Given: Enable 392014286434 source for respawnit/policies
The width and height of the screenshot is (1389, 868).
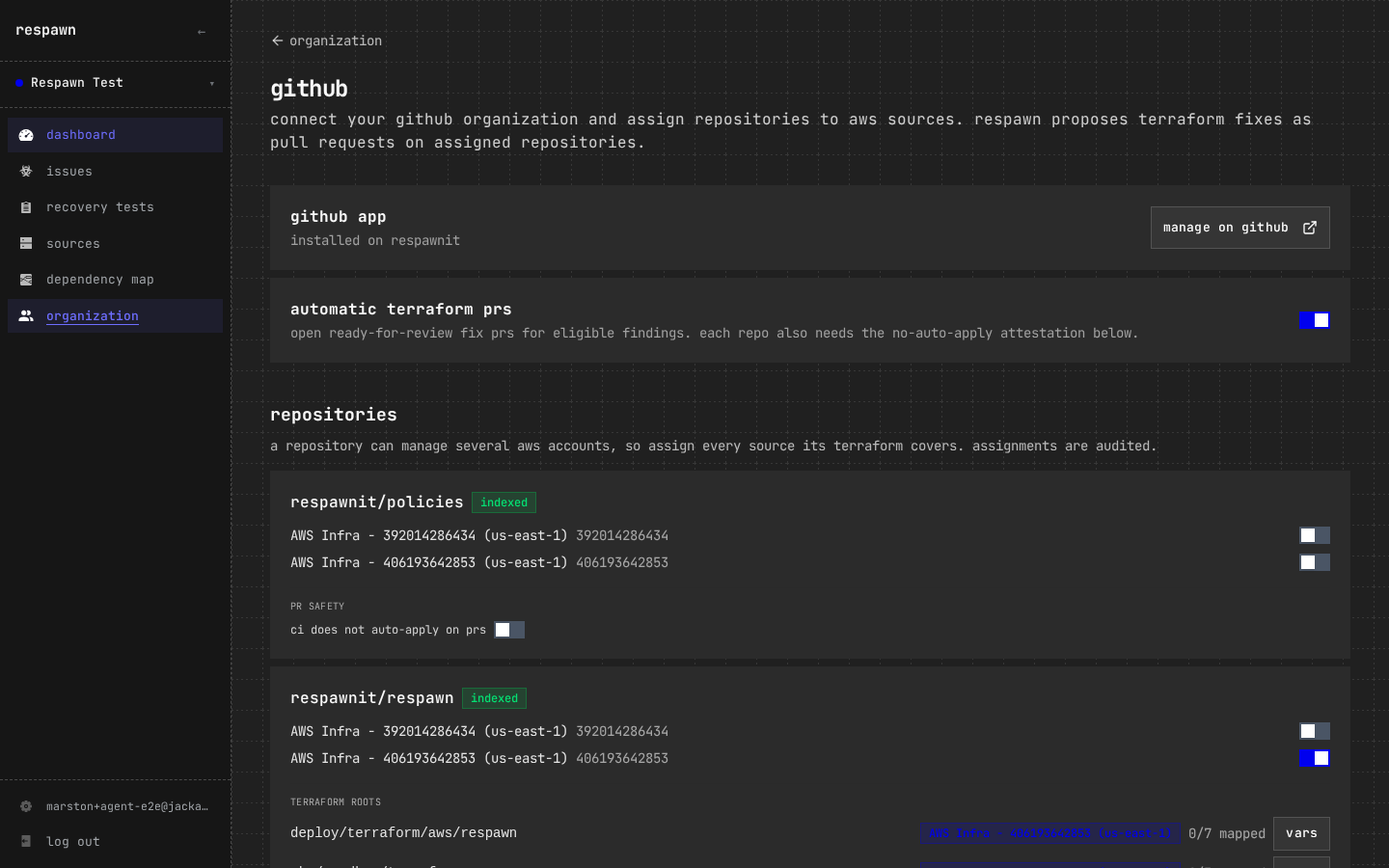Looking at the screenshot, I should coord(1315,535).
